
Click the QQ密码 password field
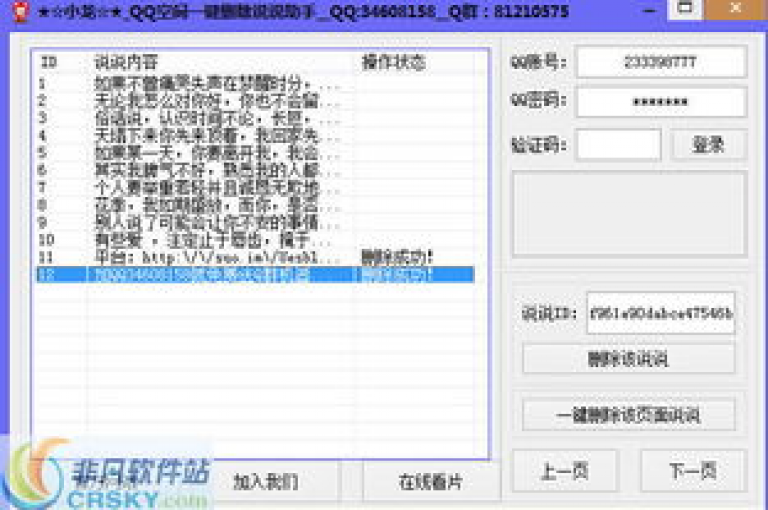click(661, 102)
